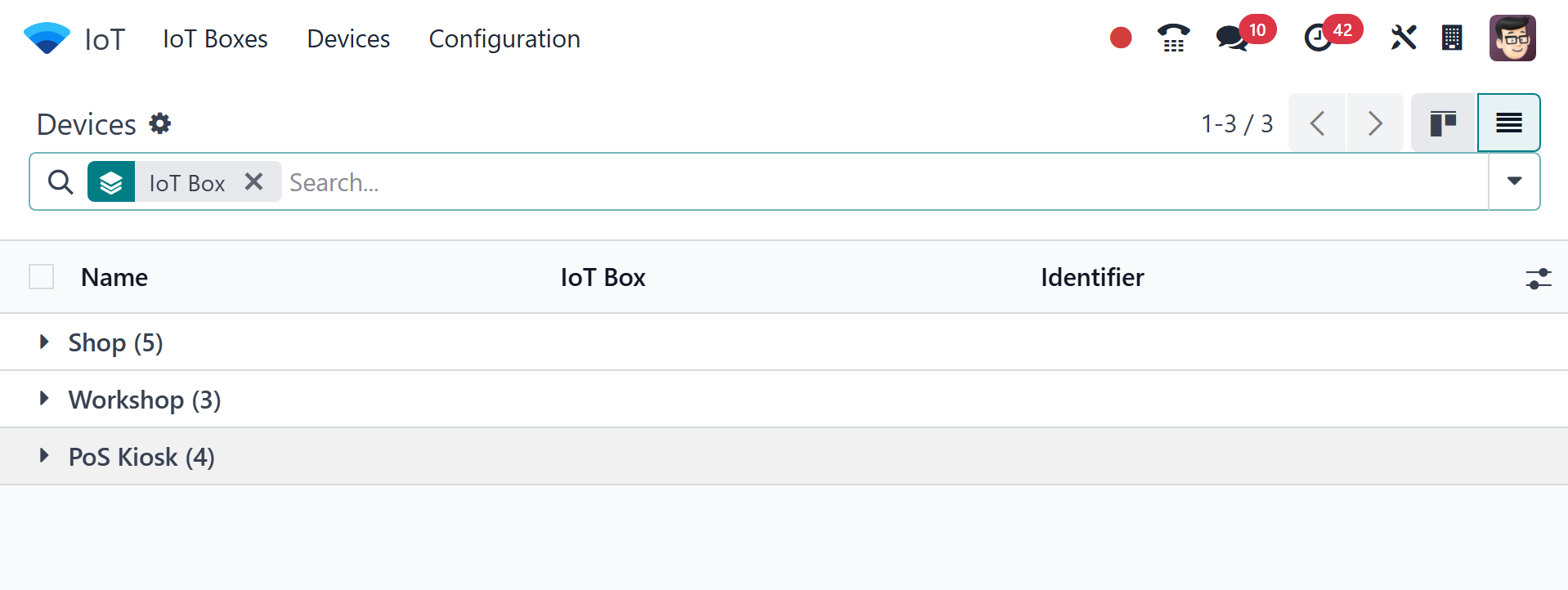Open the IoT Boxes menu

[215, 38]
